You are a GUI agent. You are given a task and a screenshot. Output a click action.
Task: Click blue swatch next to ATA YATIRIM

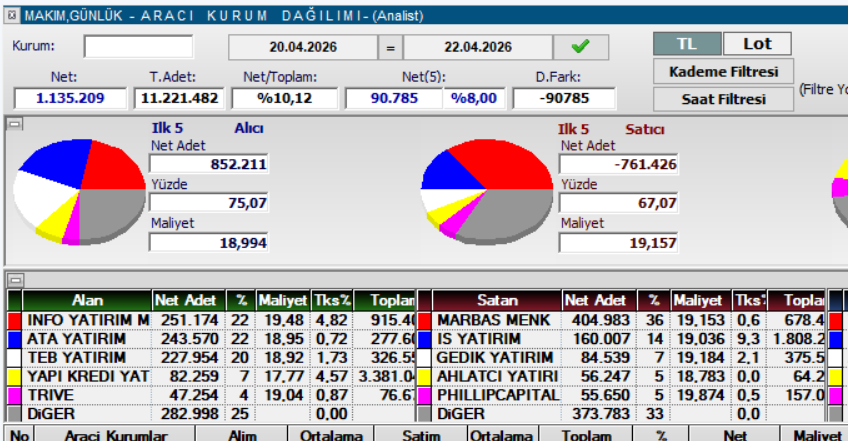(x=15, y=339)
